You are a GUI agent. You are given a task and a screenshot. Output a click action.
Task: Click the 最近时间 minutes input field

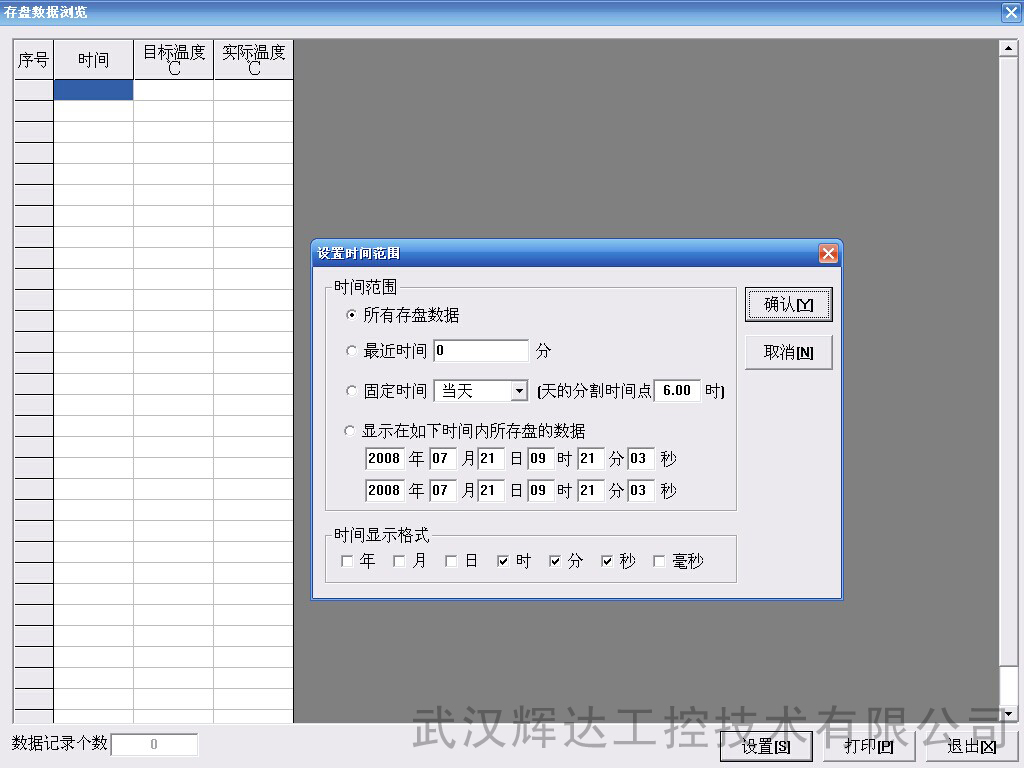480,351
